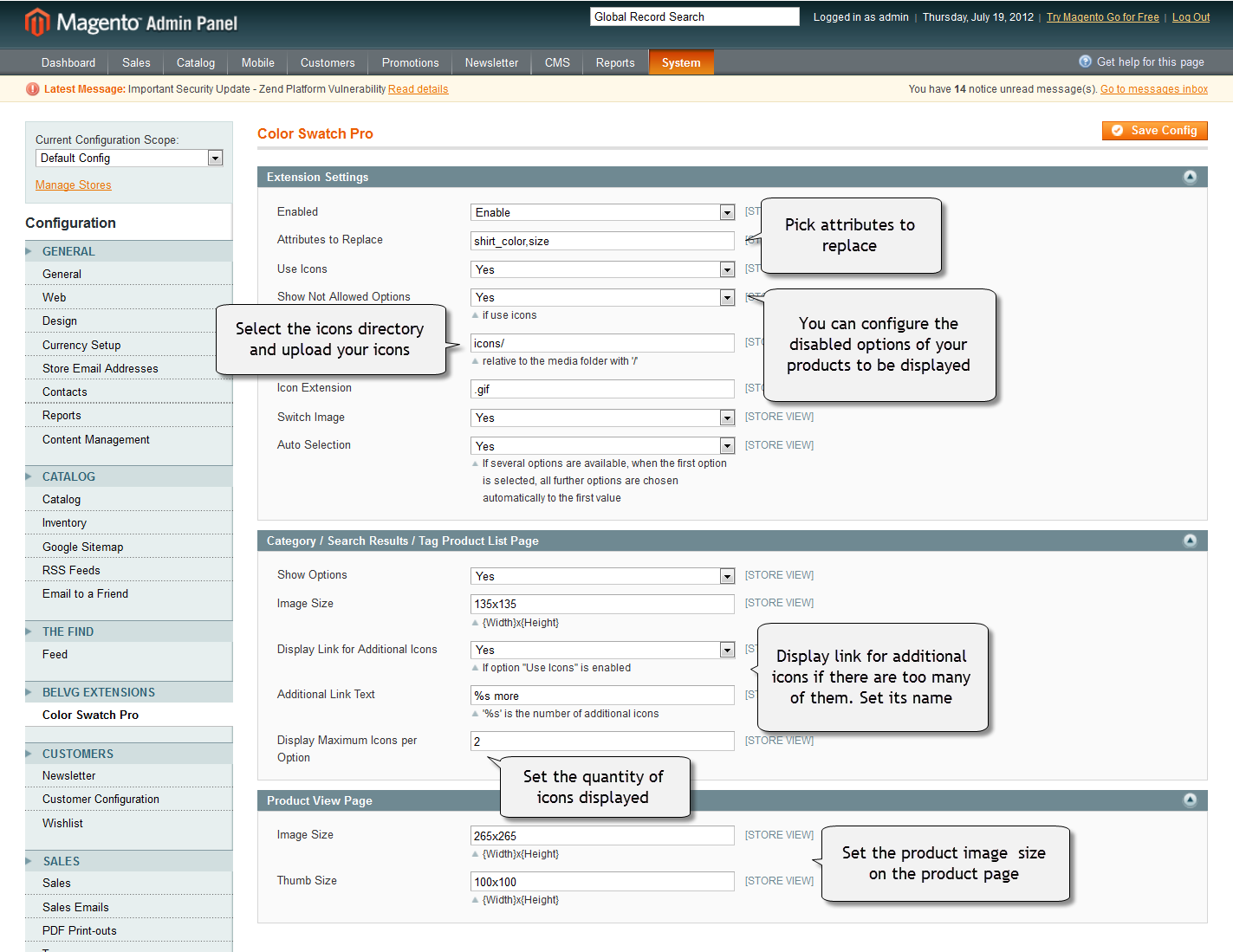Open the Auto Selection dropdown

[602, 446]
